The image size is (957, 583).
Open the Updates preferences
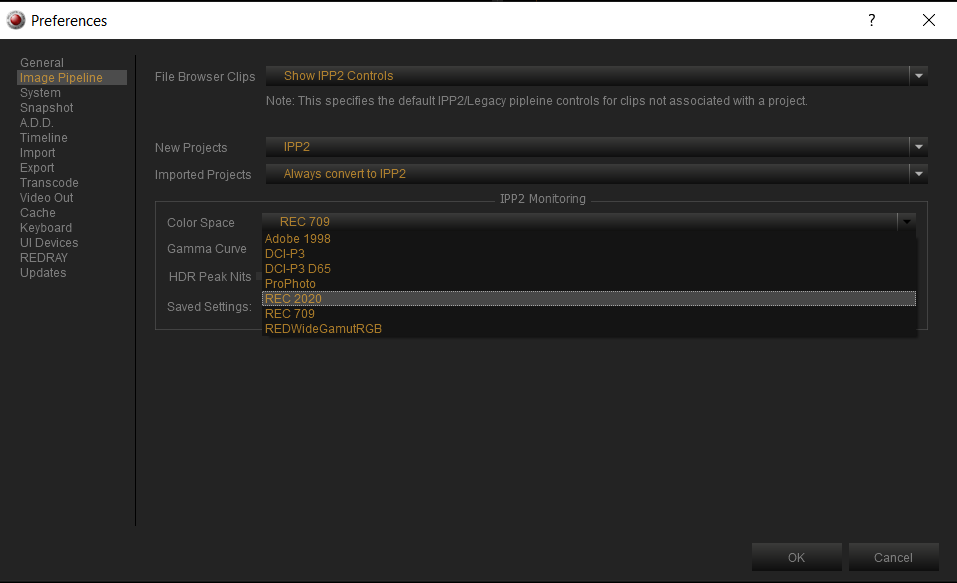click(43, 272)
